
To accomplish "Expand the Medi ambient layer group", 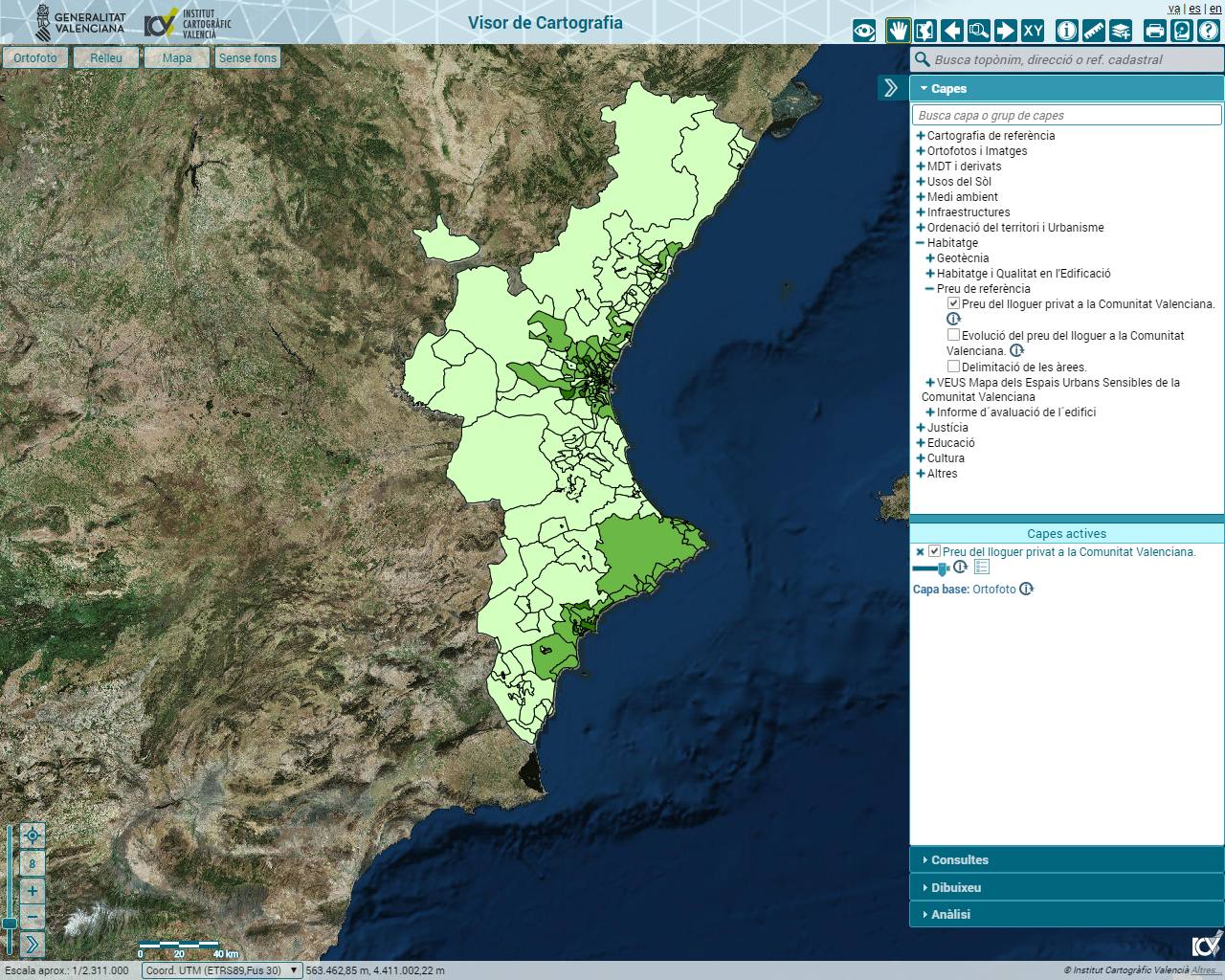I will point(921,197).
